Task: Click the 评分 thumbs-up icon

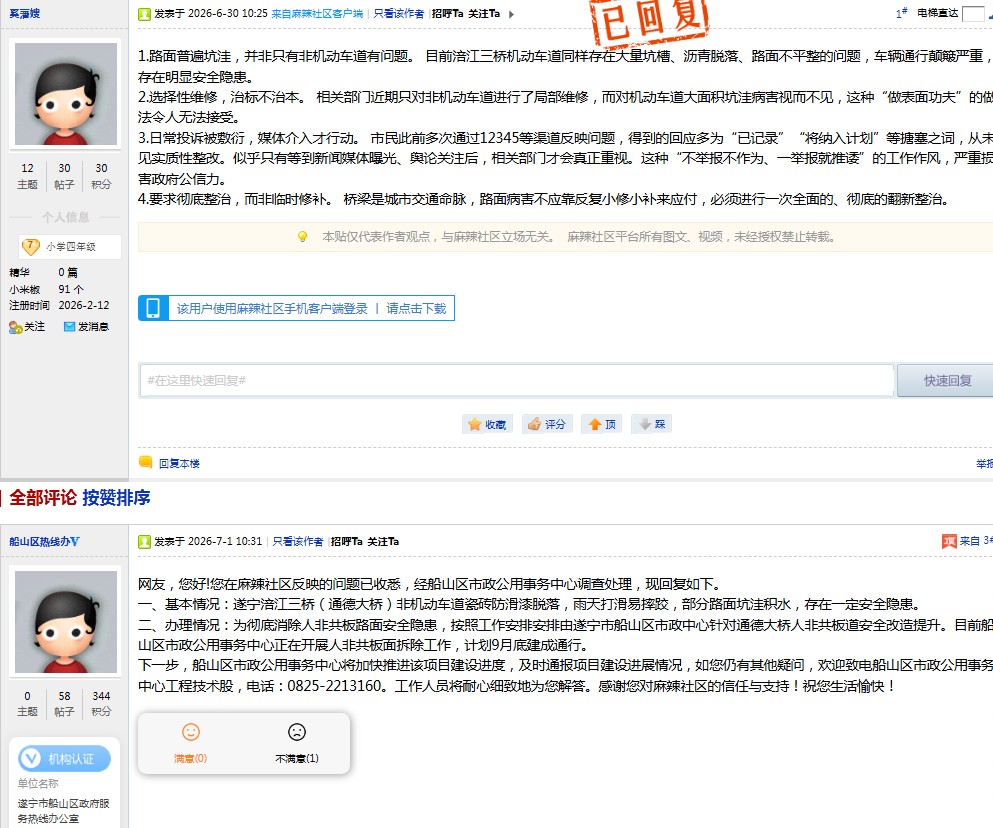Action: point(534,424)
